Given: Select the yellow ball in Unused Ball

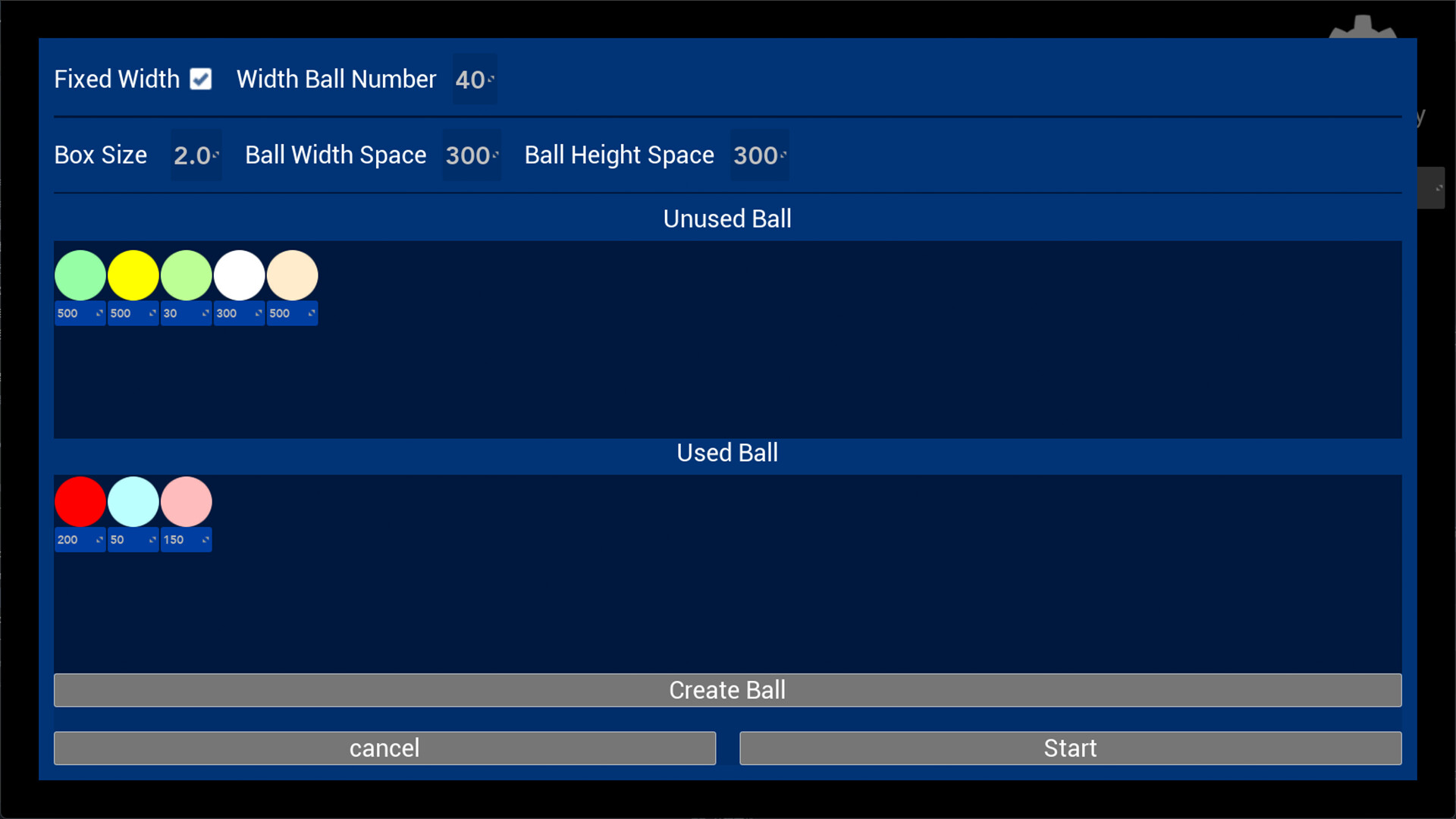Looking at the screenshot, I should point(133,275).
